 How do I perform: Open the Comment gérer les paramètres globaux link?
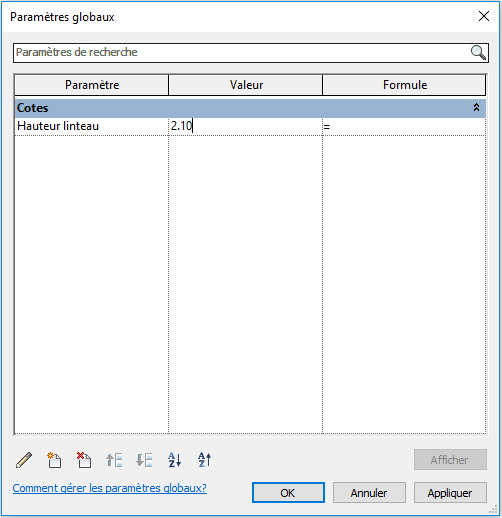(110, 488)
